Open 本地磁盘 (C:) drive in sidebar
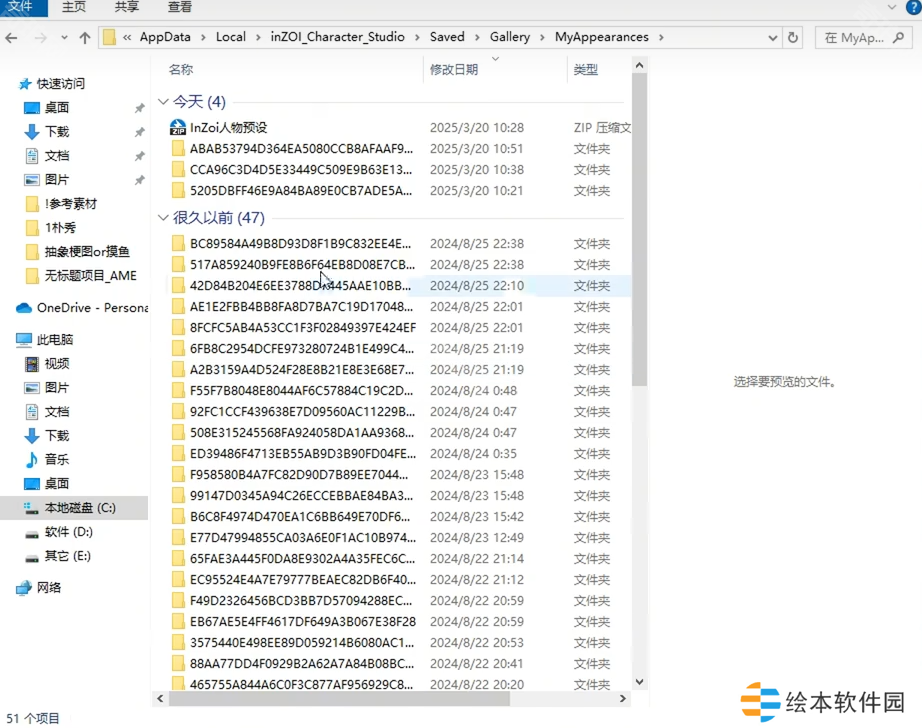 pos(79,508)
